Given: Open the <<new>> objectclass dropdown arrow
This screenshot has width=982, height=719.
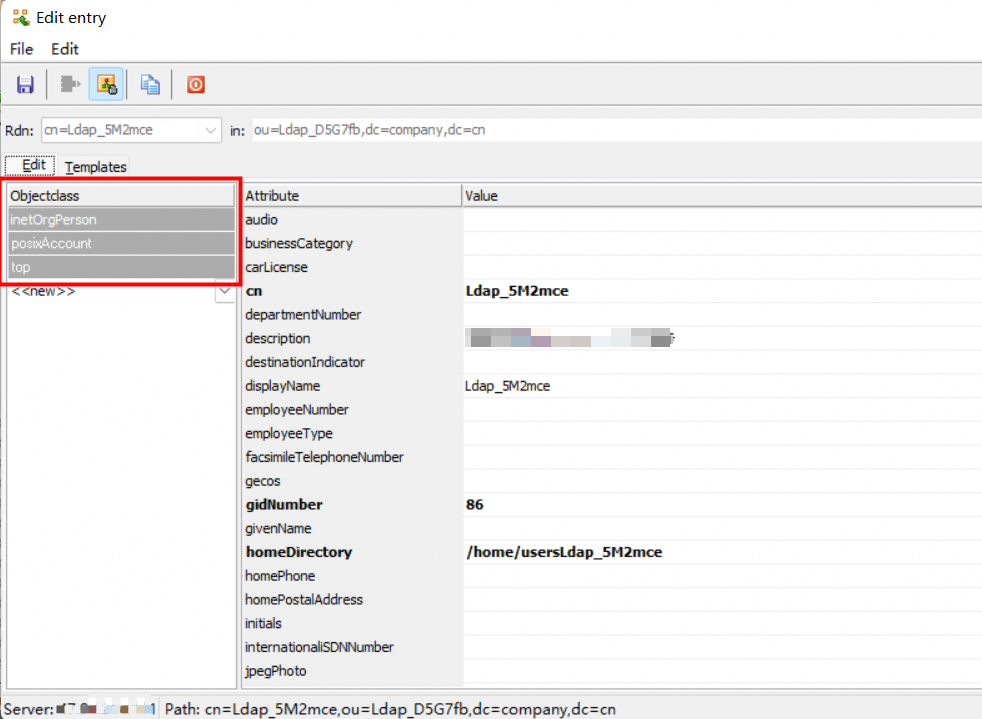Looking at the screenshot, I should point(224,291).
